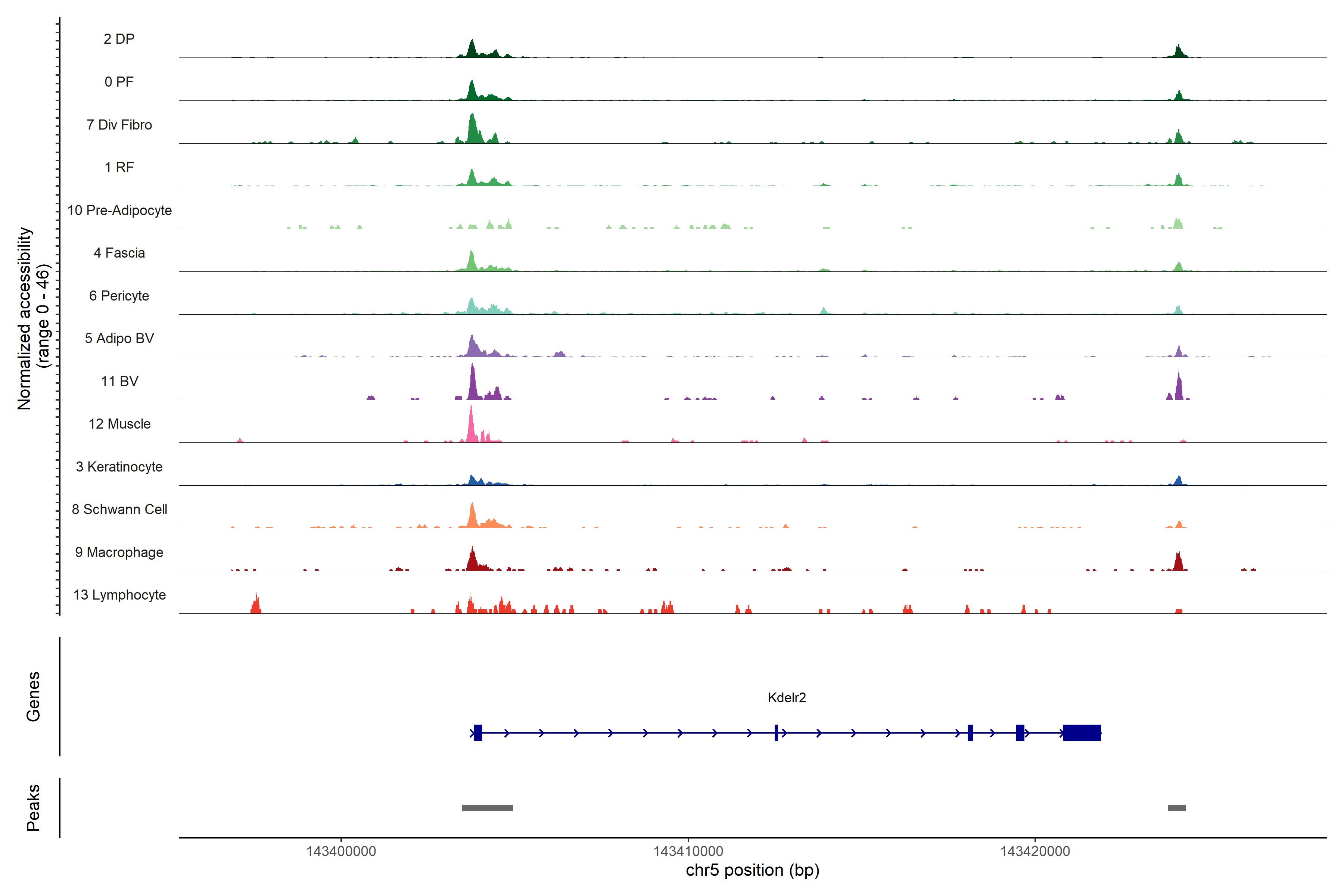Click the 143400000 axis tick label
Screen dimensions: 1344x896
point(341,851)
